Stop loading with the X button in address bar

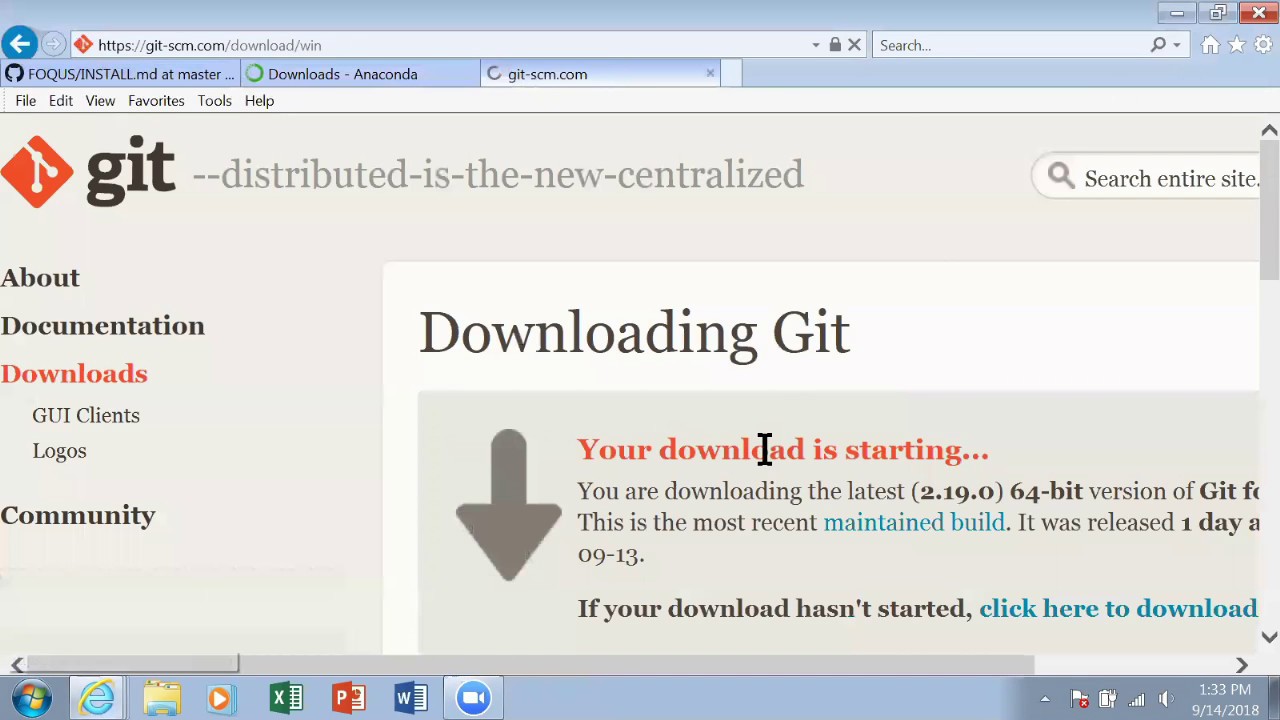(854, 45)
